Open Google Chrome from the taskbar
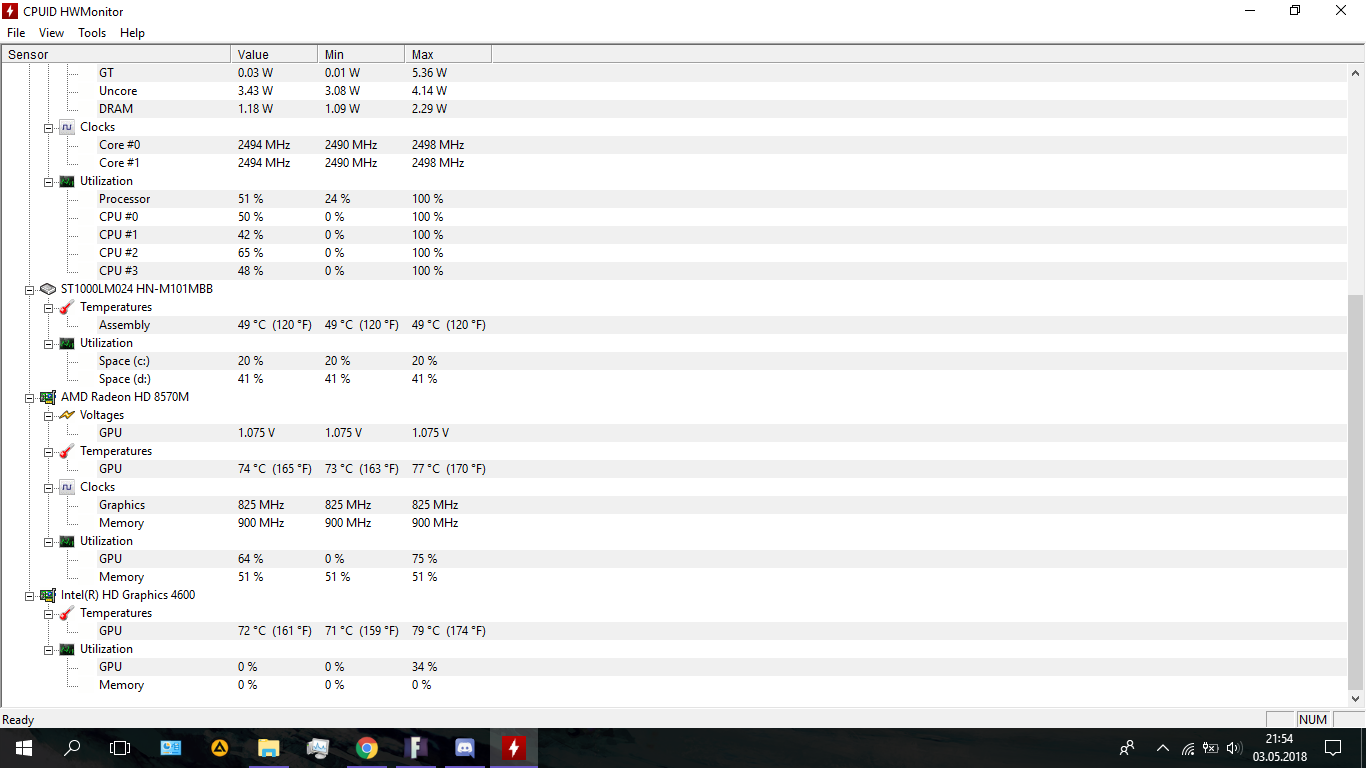This screenshot has height=768, width=1366. (367, 747)
